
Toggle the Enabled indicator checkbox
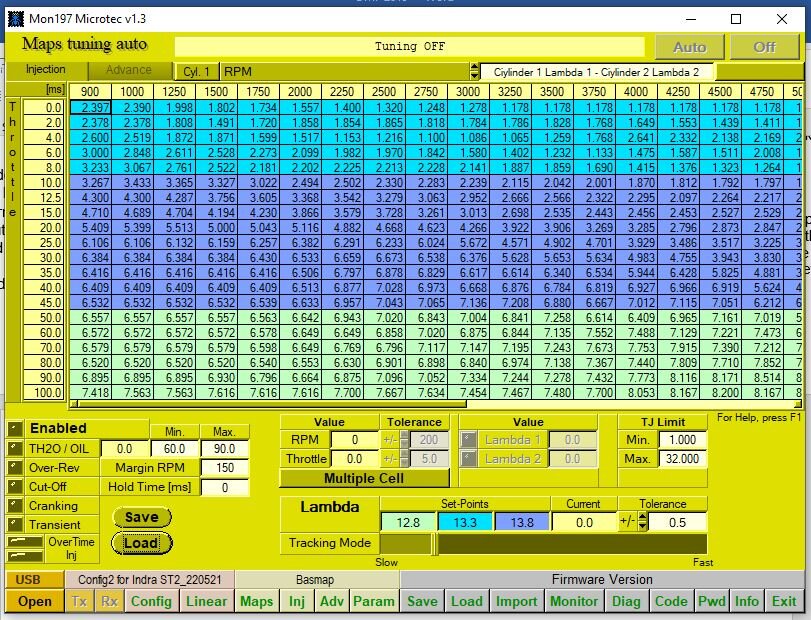(14, 429)
